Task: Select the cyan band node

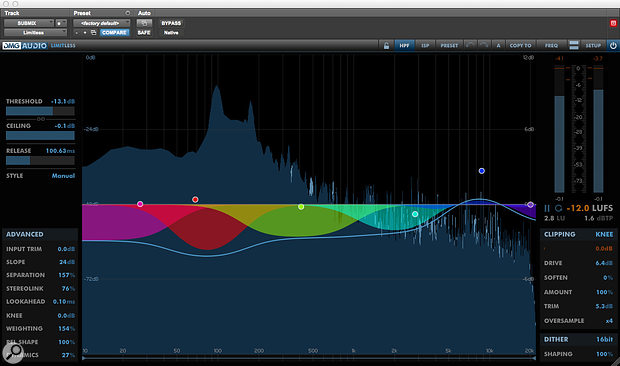Action: pyautogui.click(x=415, y=214)
